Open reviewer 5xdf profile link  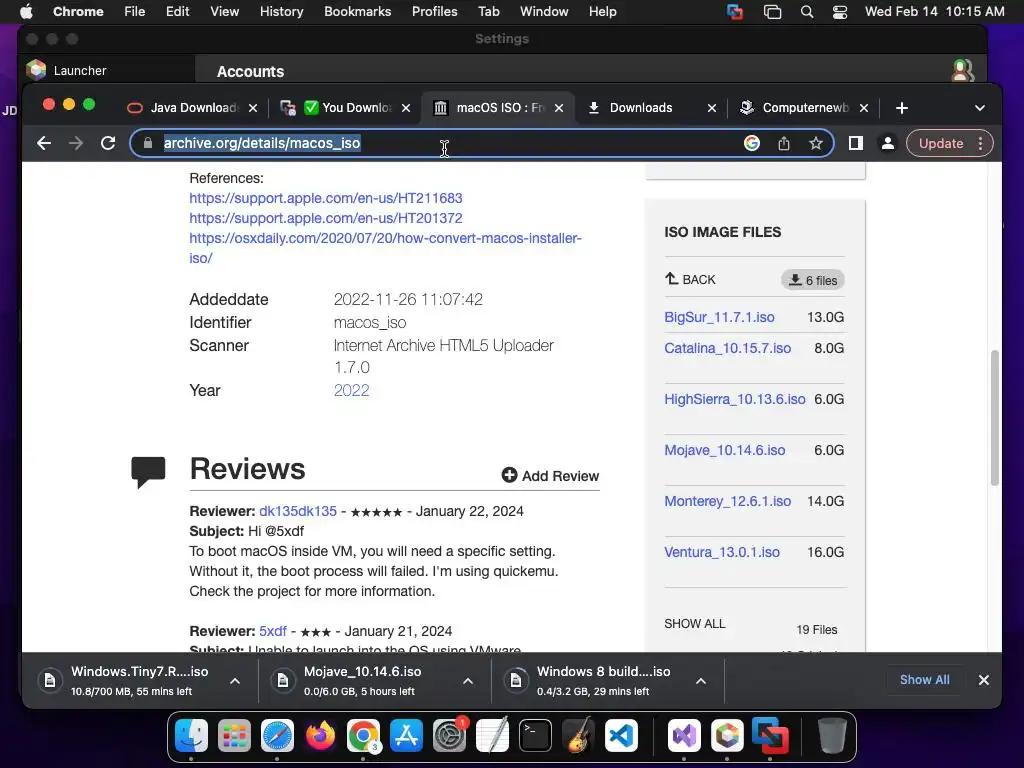(x=273, y=632)
